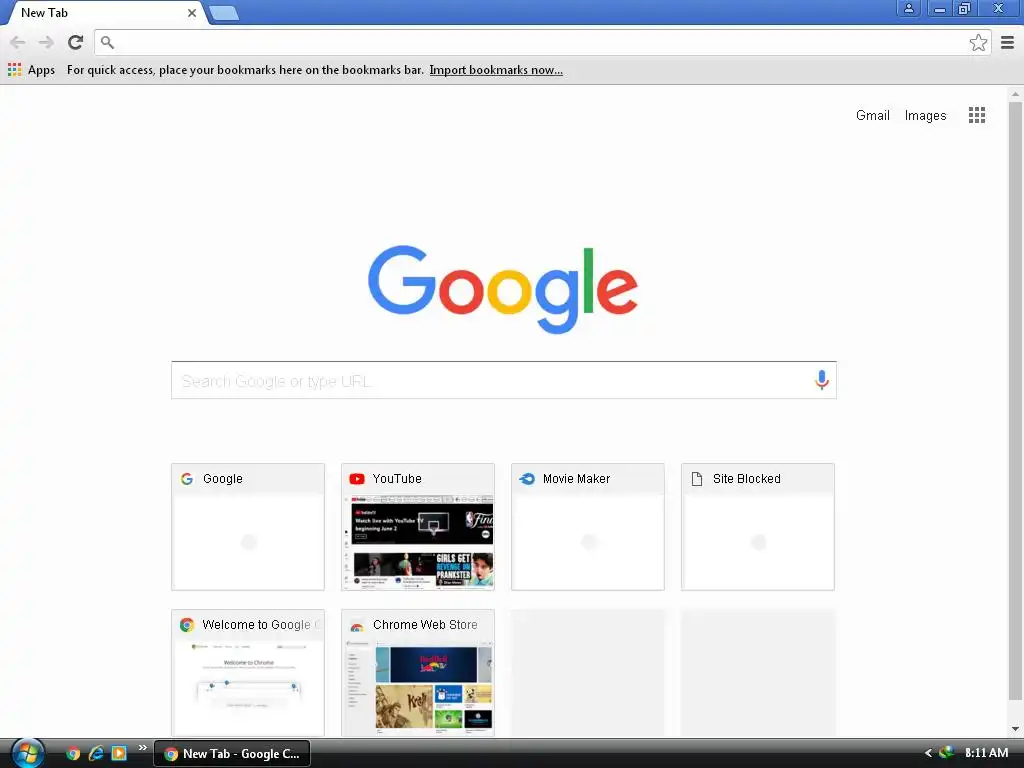
Task: Open a new tab with the tab button
Action: [x=224, y=13]
